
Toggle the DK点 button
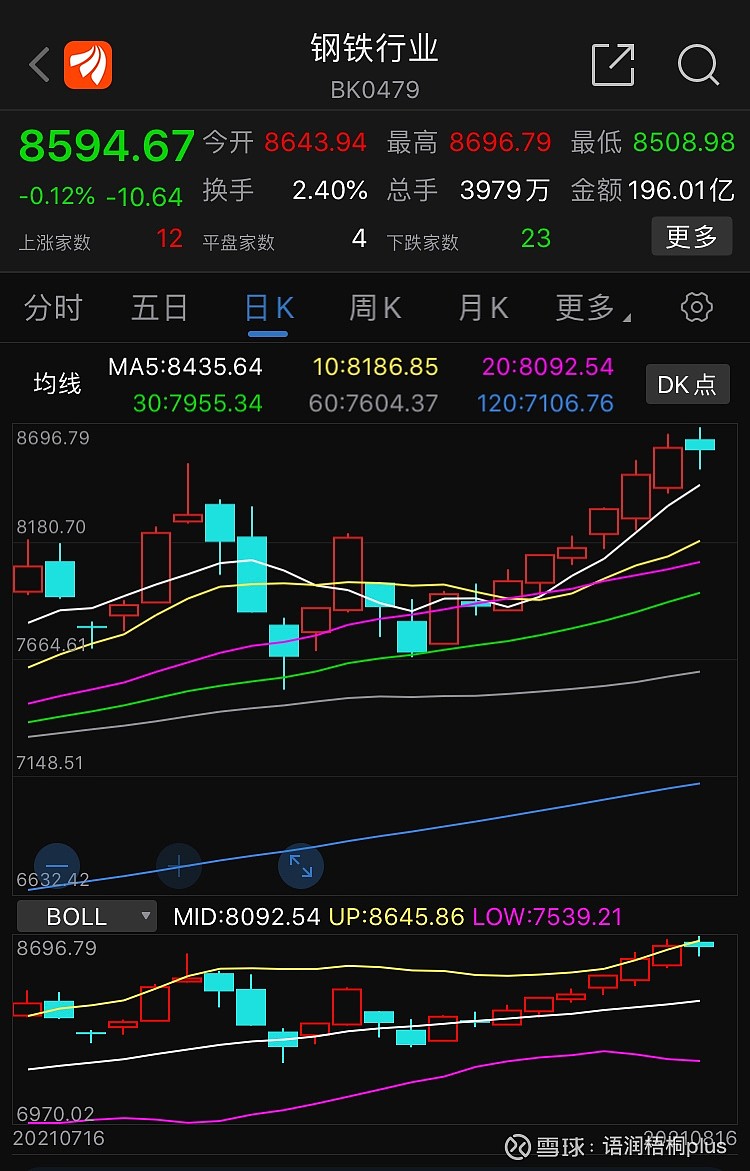687,385
